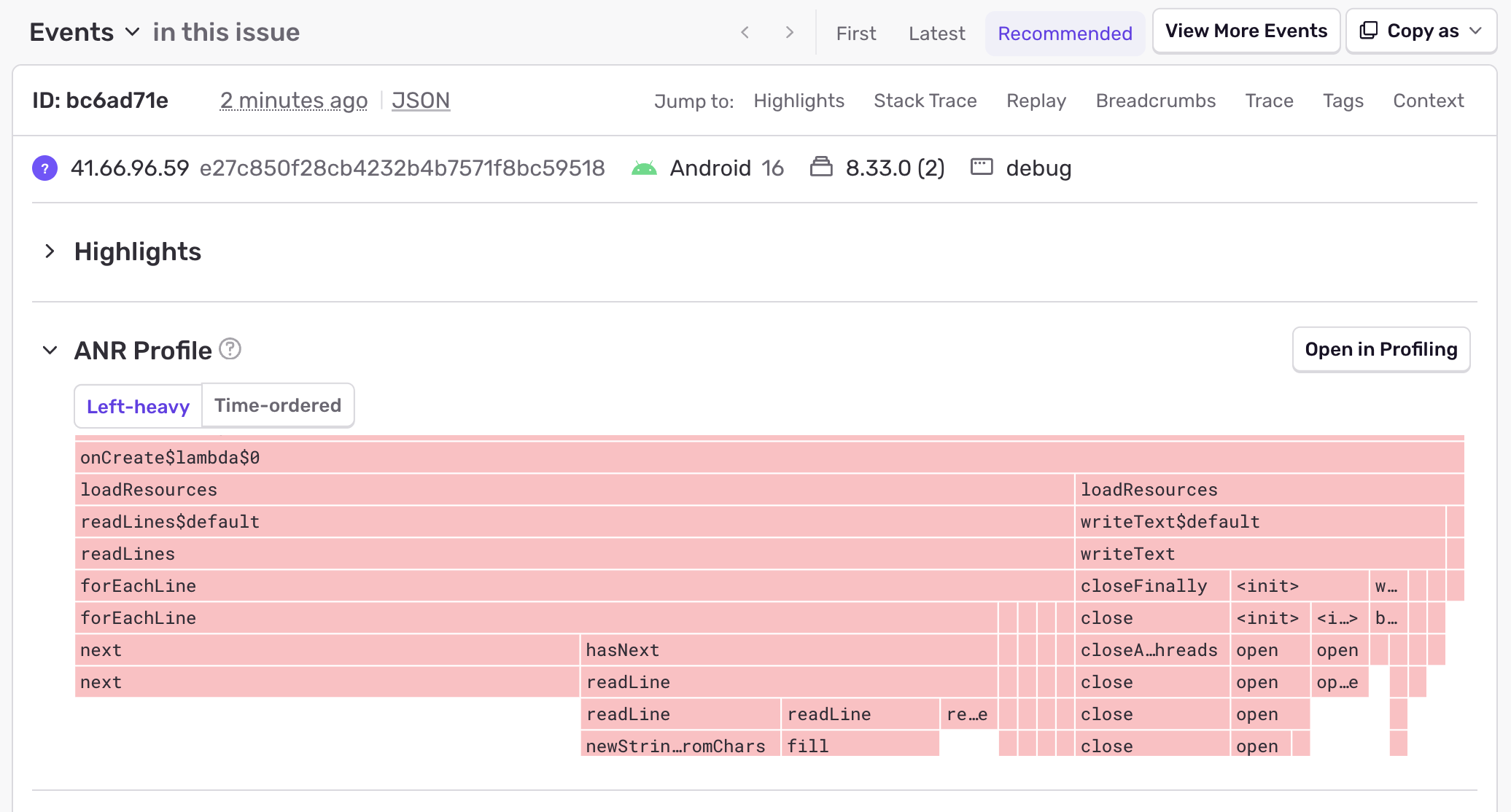Click the previous event arrow icon
The width and height of the screenshot is (1511, 812).
[x=745, y=32]
